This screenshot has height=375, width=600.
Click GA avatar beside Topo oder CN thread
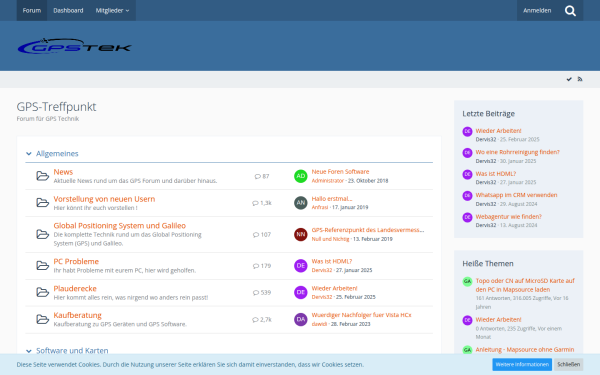[467, 282]
